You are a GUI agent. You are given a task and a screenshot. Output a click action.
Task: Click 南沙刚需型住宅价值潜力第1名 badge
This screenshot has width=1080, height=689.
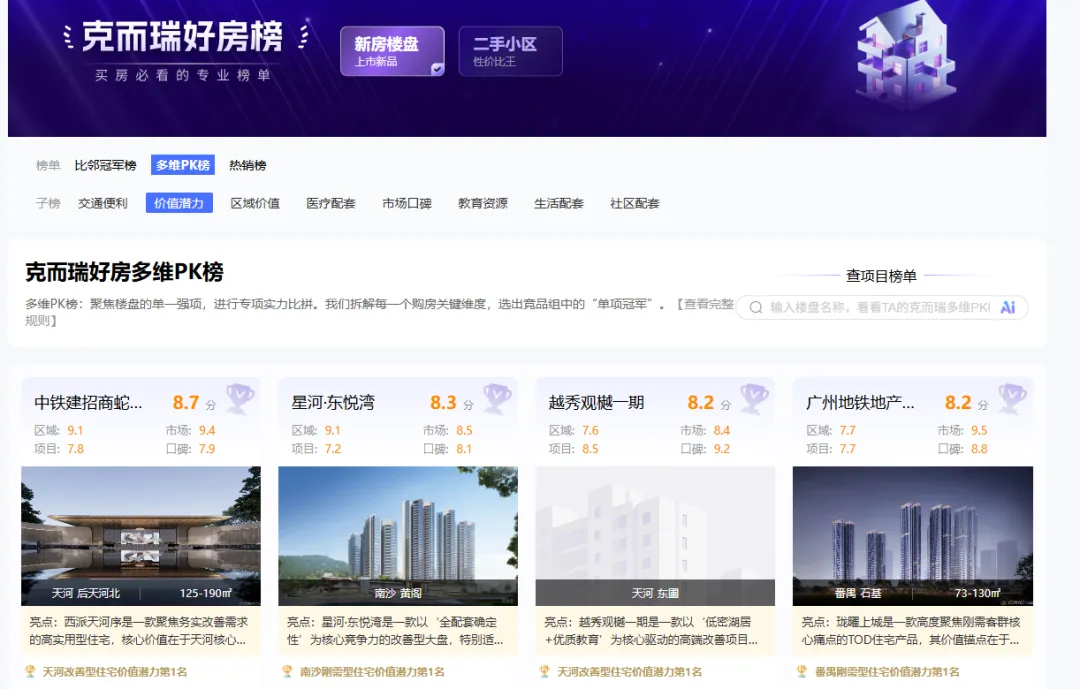click(x=372, y=672)
